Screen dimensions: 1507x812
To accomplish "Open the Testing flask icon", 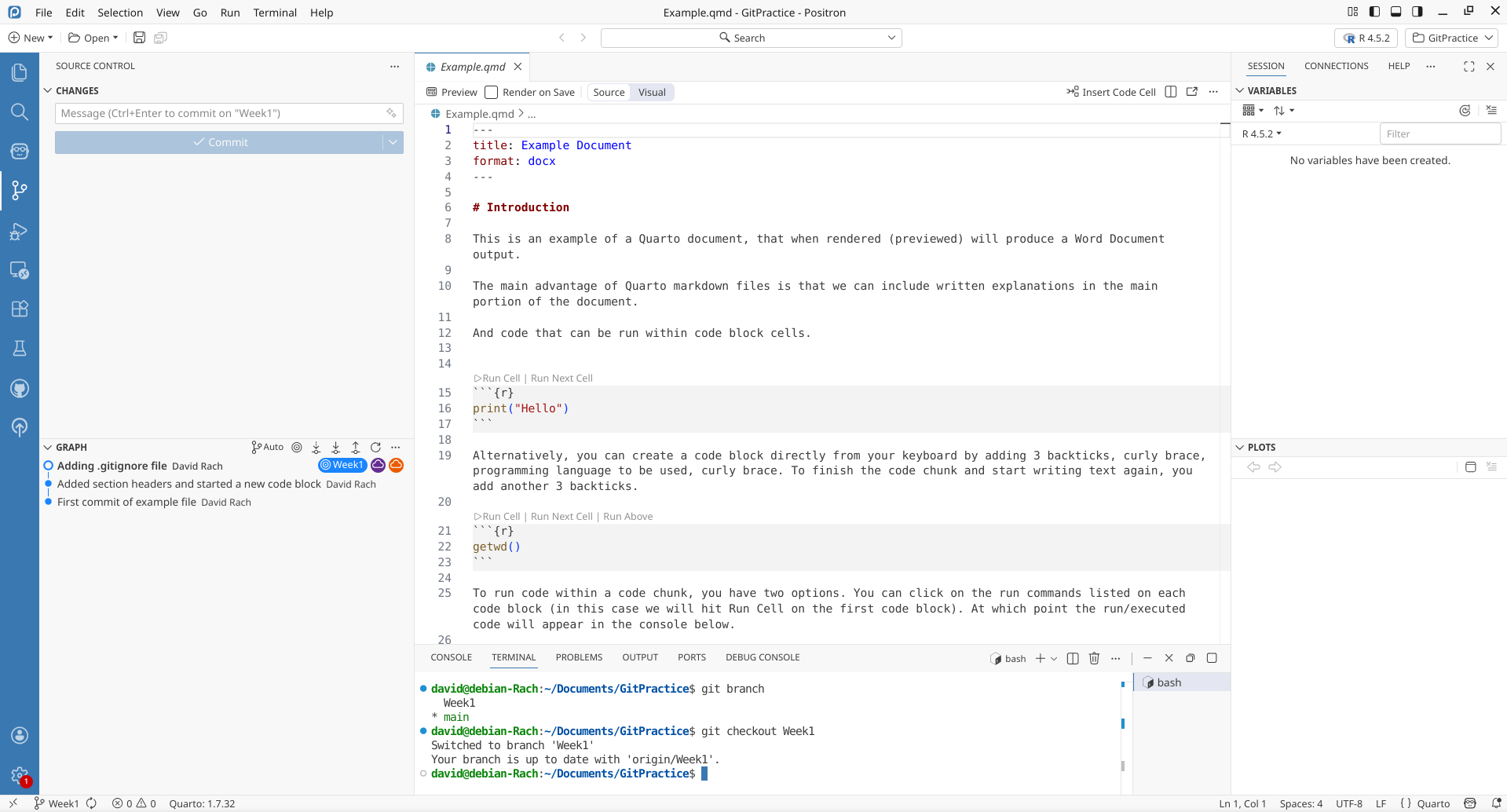I will point(20,349).
